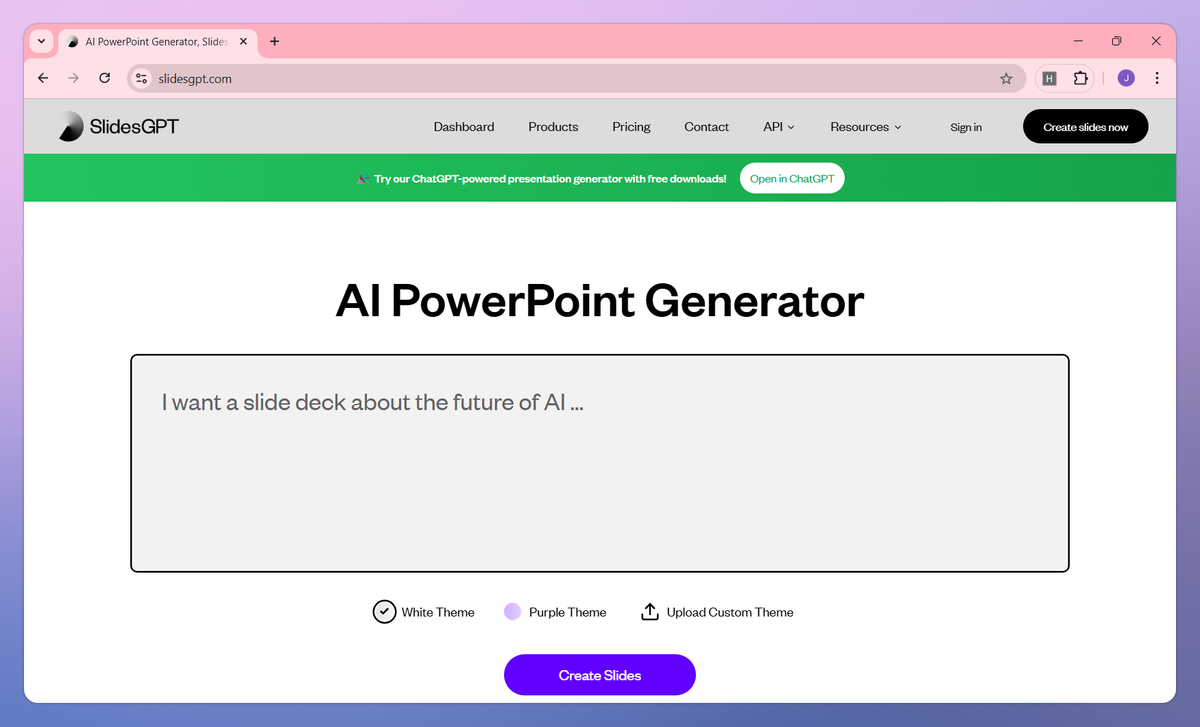Open a new tab with the plus icon

click(275, 41)
